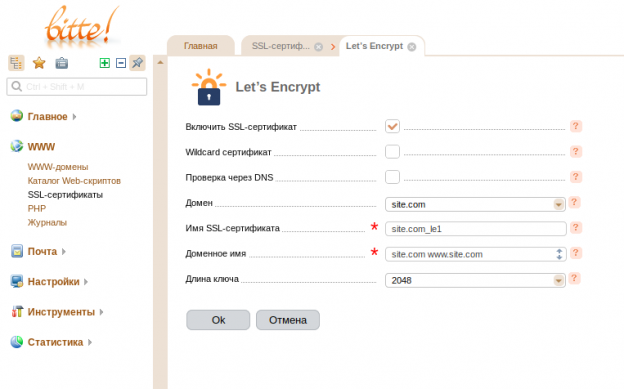Open help for Wildcard сертификат
The height and width of the screenshot is (389, 624).
coord(576,152)
